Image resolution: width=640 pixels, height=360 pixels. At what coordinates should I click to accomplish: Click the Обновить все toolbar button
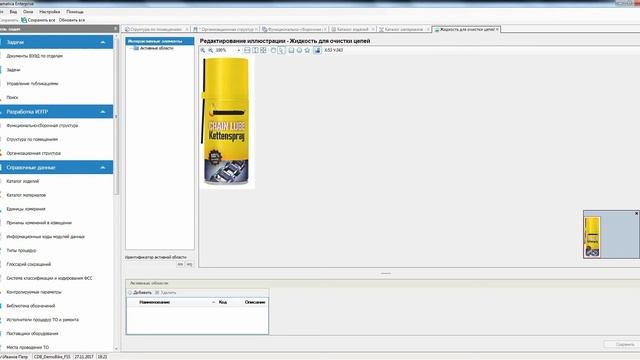click(72, 20)
